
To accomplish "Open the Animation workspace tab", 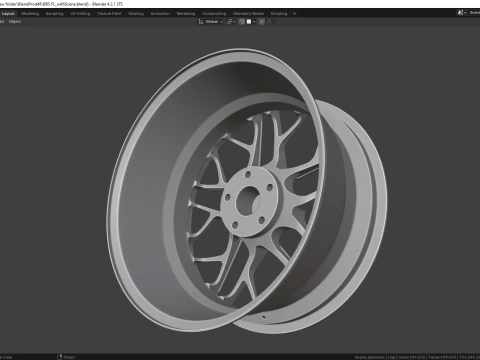I will 160,14.
